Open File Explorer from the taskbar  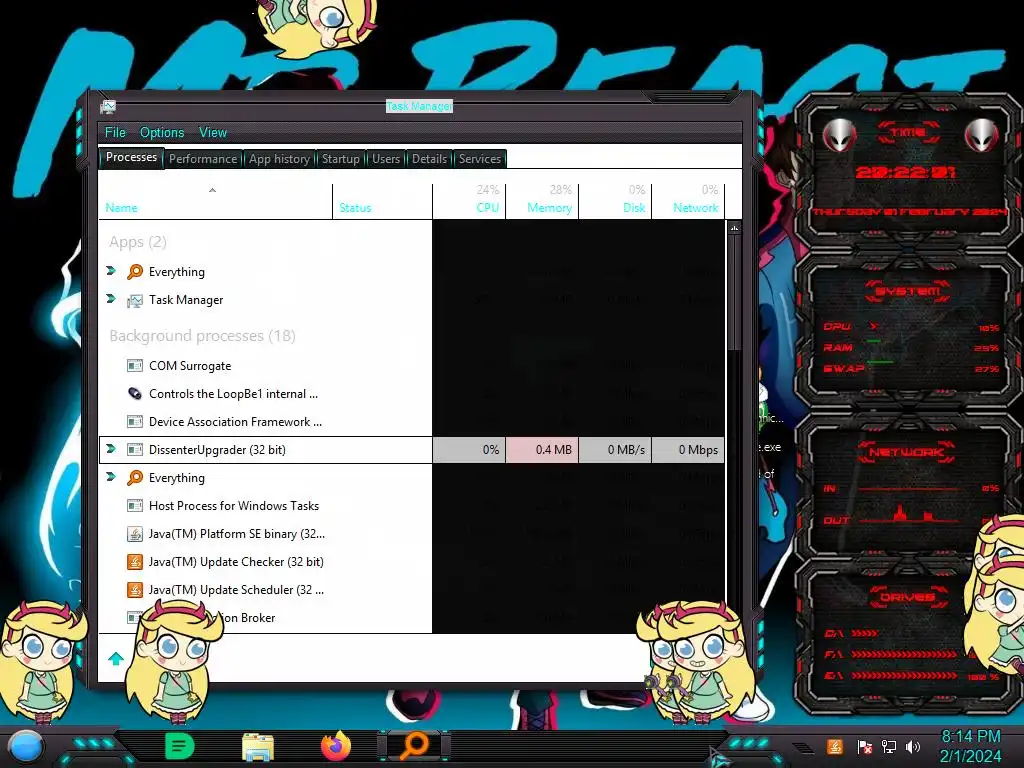point(258,746)
